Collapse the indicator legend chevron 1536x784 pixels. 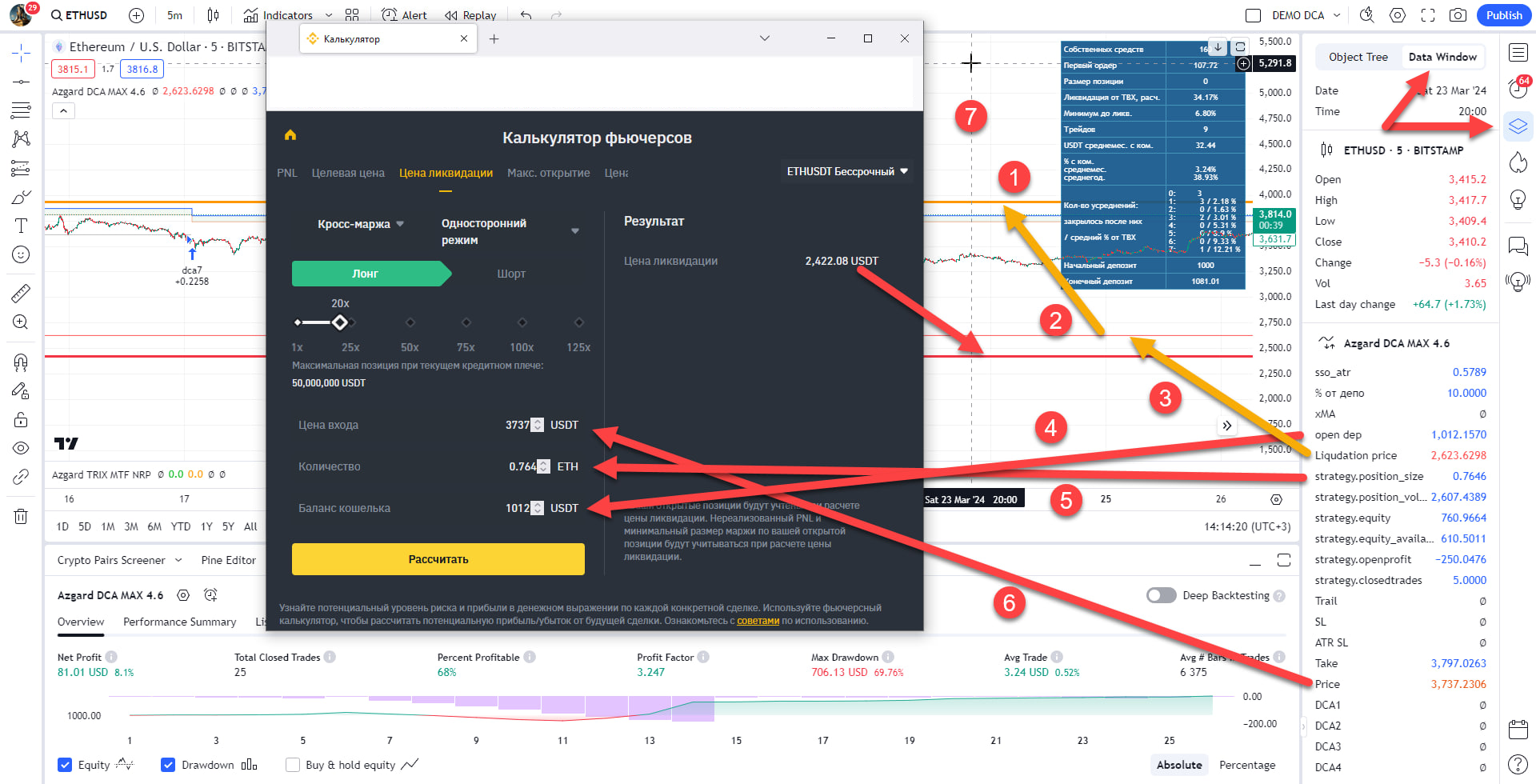[63, 111]
